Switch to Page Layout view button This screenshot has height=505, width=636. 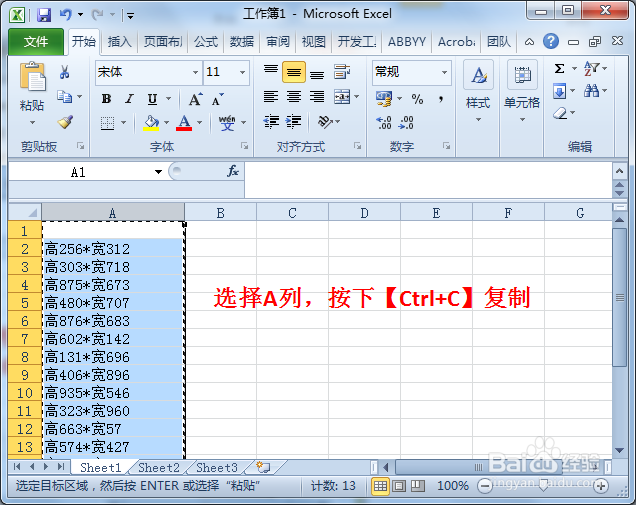[x=399, y=486]
